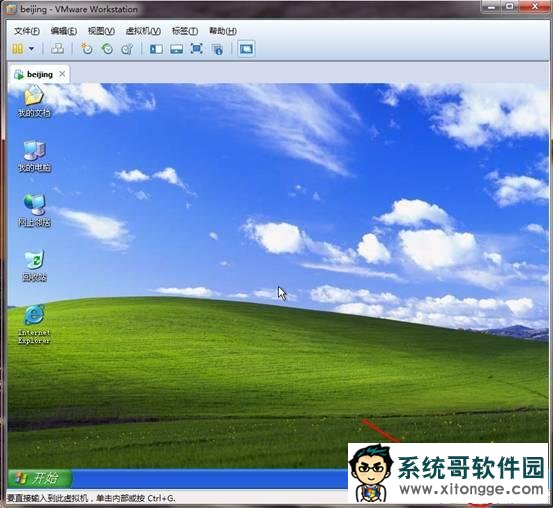Image resolution: width=553 pixels, height=508 pixels.
Task: Open the 虚拟机(V) menu
Action: (143, 31)
